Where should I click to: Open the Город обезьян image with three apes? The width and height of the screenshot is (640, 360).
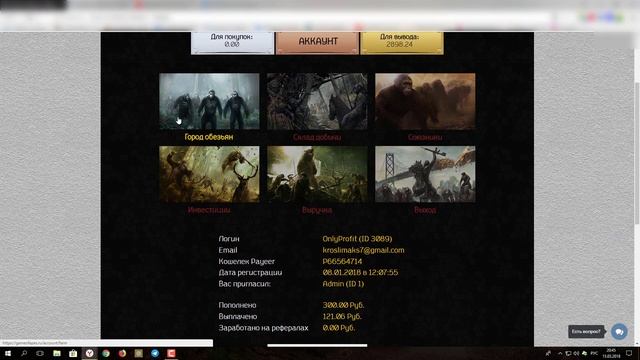point(209,101)
